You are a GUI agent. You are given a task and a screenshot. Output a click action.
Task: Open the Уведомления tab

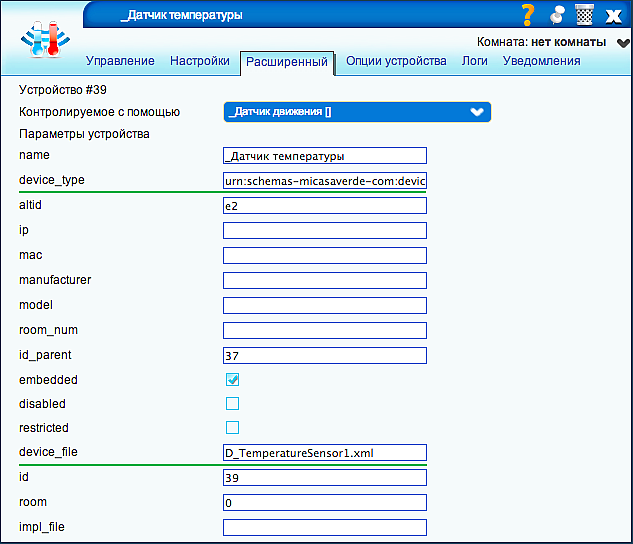click(x=541, y=61)
